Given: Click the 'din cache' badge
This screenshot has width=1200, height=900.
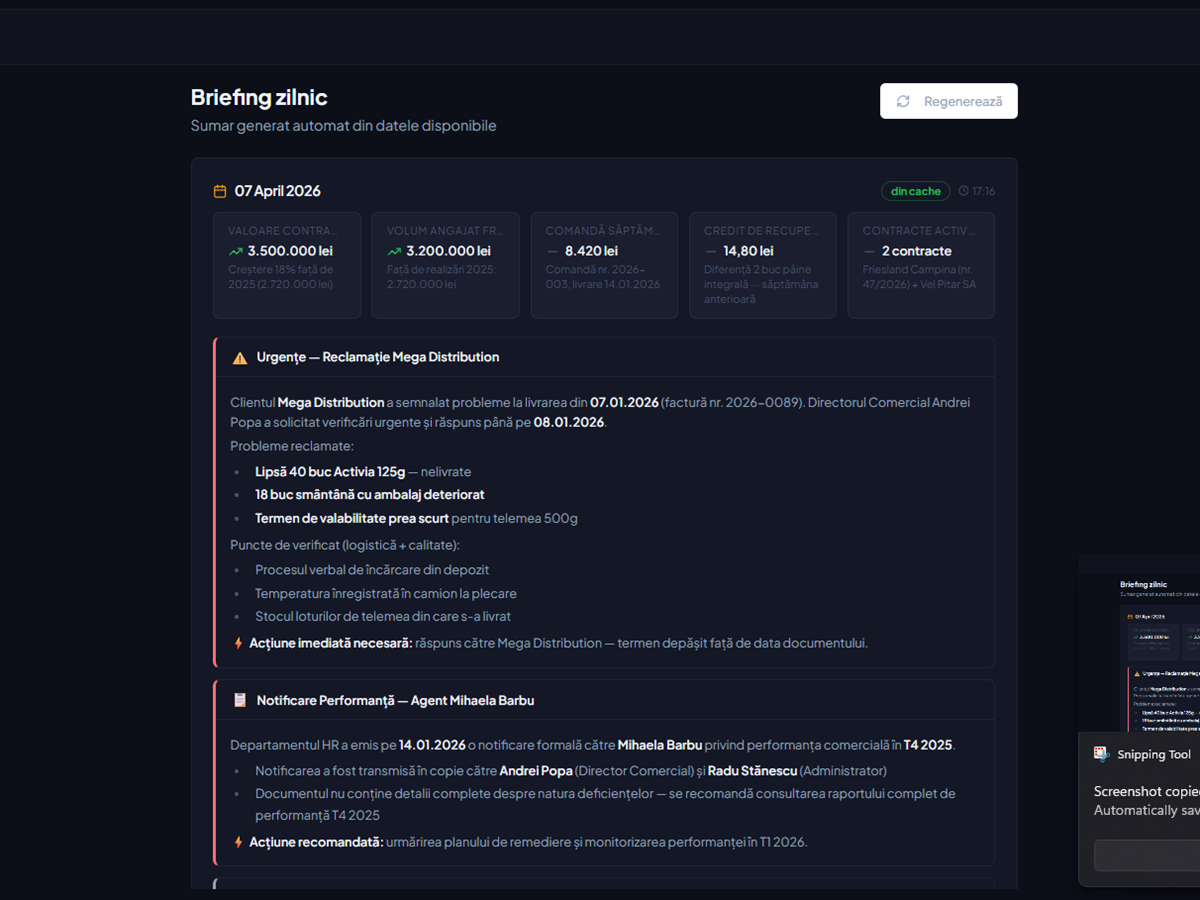Looking at the screenshot, I should click(x=916, y=191).
